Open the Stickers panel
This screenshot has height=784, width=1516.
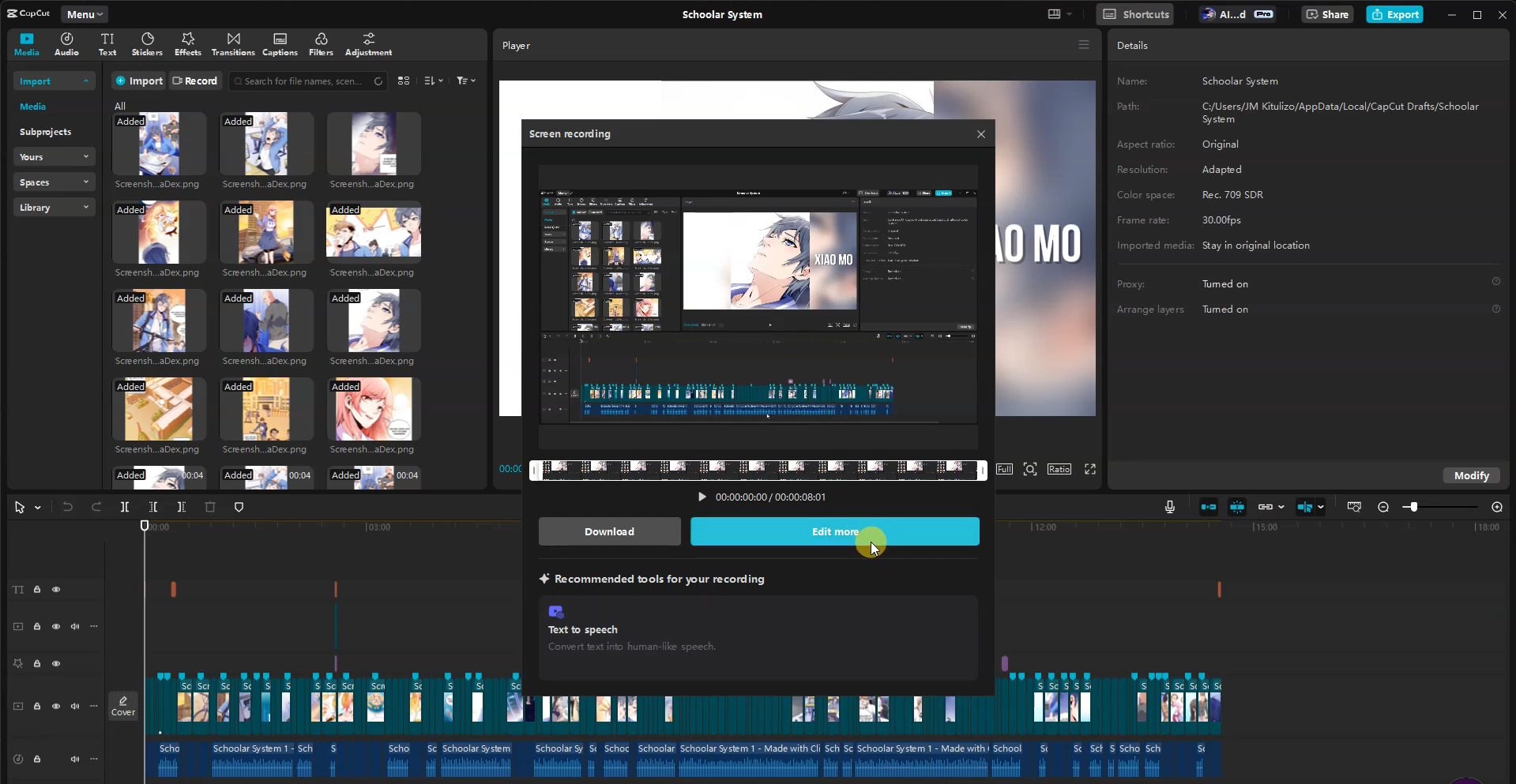pyautogui.click(x=147, y=43)
